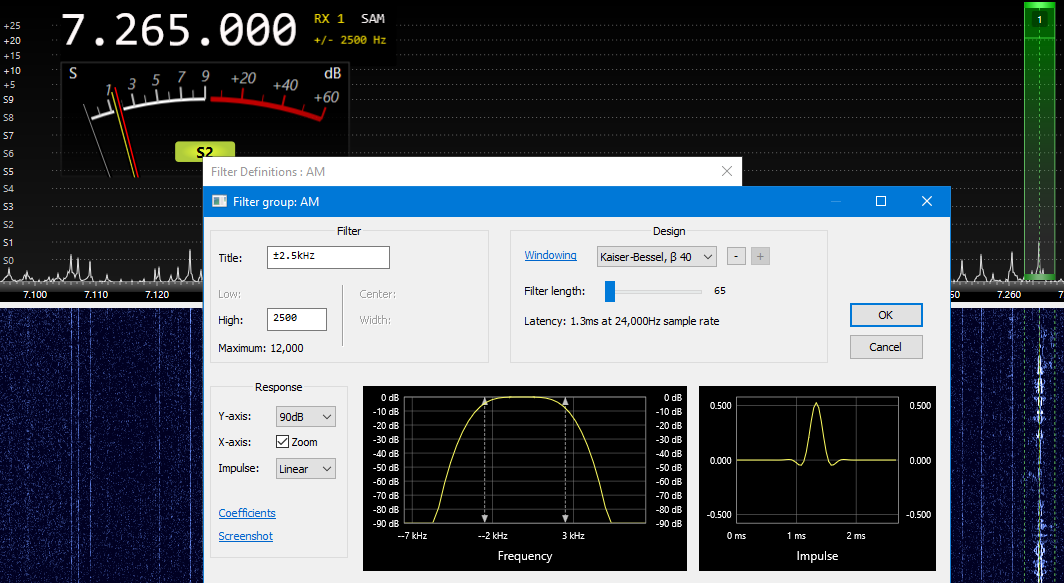
Task: Close the Filter Definitions : AM window
Action: tap(727, 171)
